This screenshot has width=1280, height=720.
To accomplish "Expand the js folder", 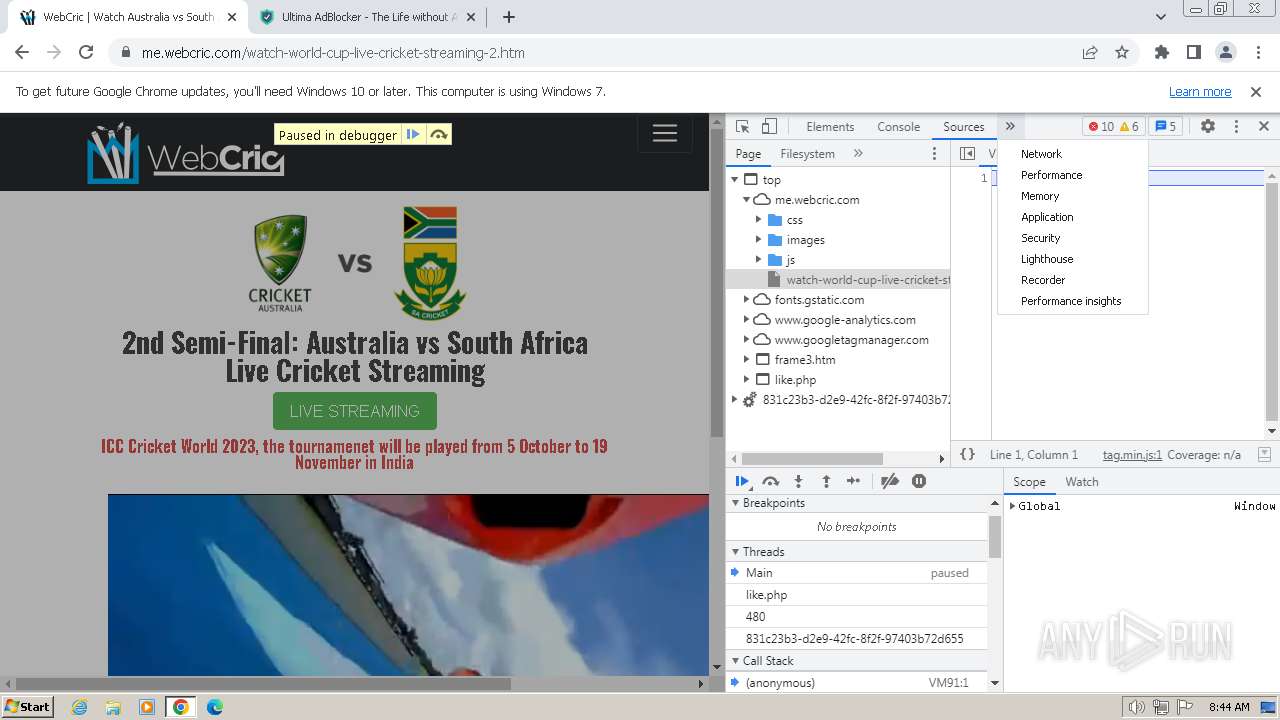I will (759, 260).
